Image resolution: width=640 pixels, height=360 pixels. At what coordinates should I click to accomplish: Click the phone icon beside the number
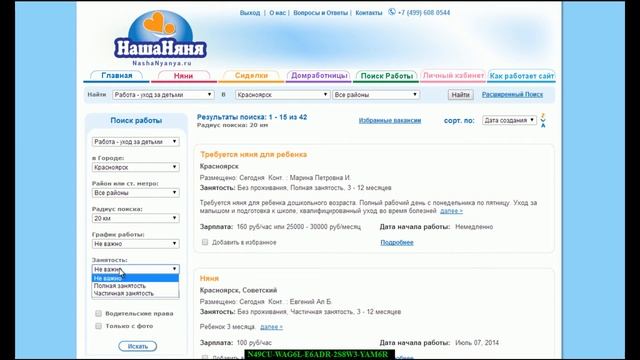point(392,12)
